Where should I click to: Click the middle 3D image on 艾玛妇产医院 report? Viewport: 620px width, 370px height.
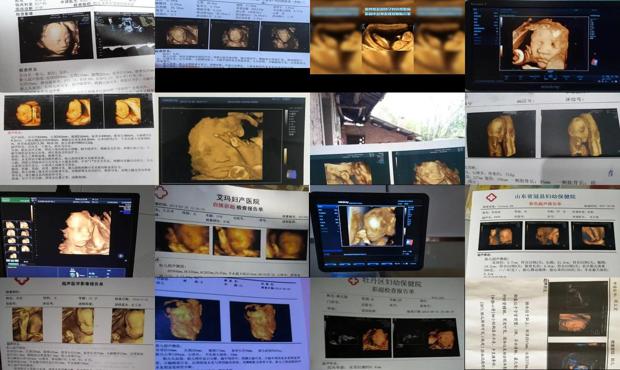coord(237,241)
